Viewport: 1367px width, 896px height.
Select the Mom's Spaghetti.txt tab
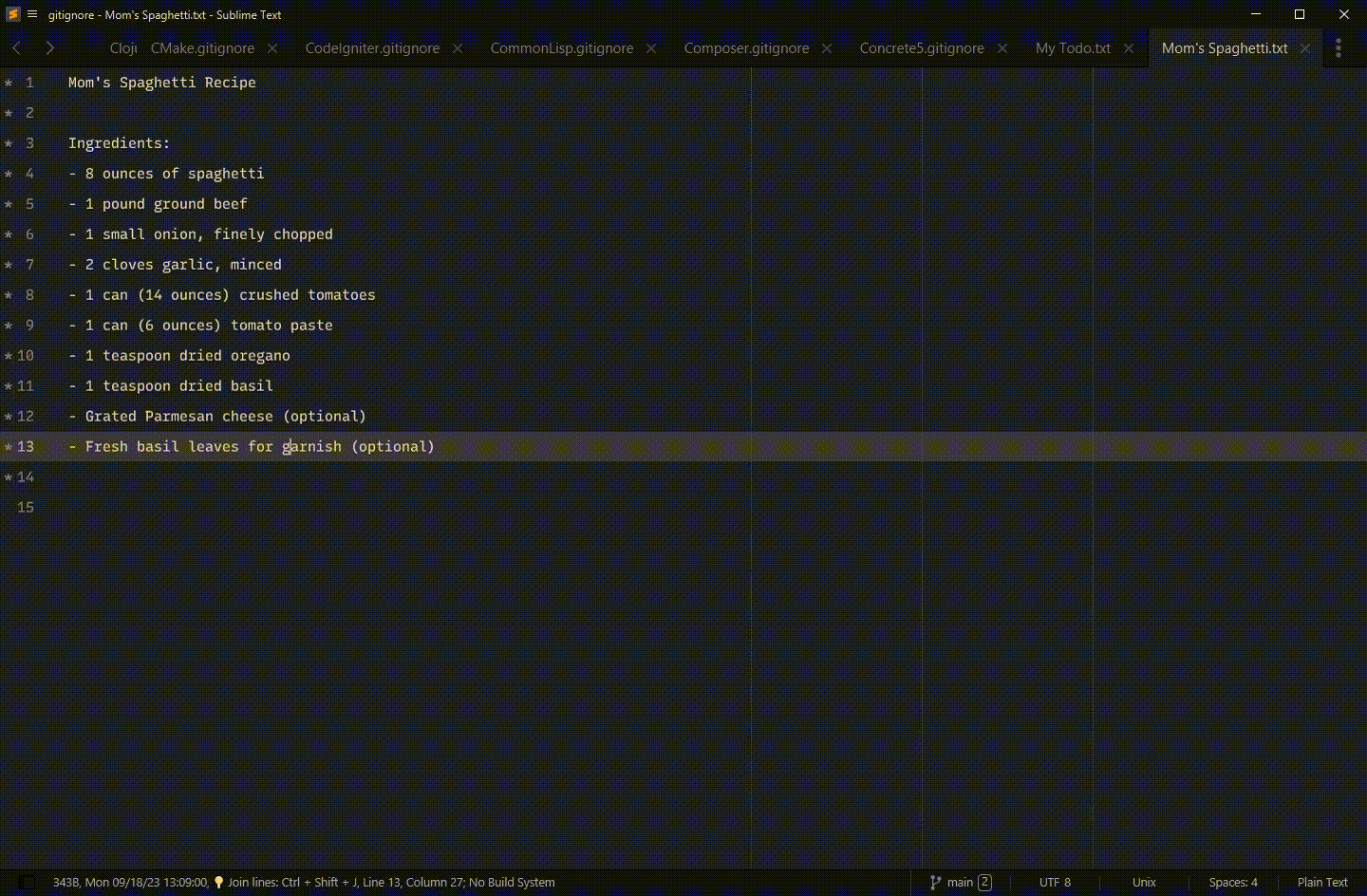(1225, 48)
